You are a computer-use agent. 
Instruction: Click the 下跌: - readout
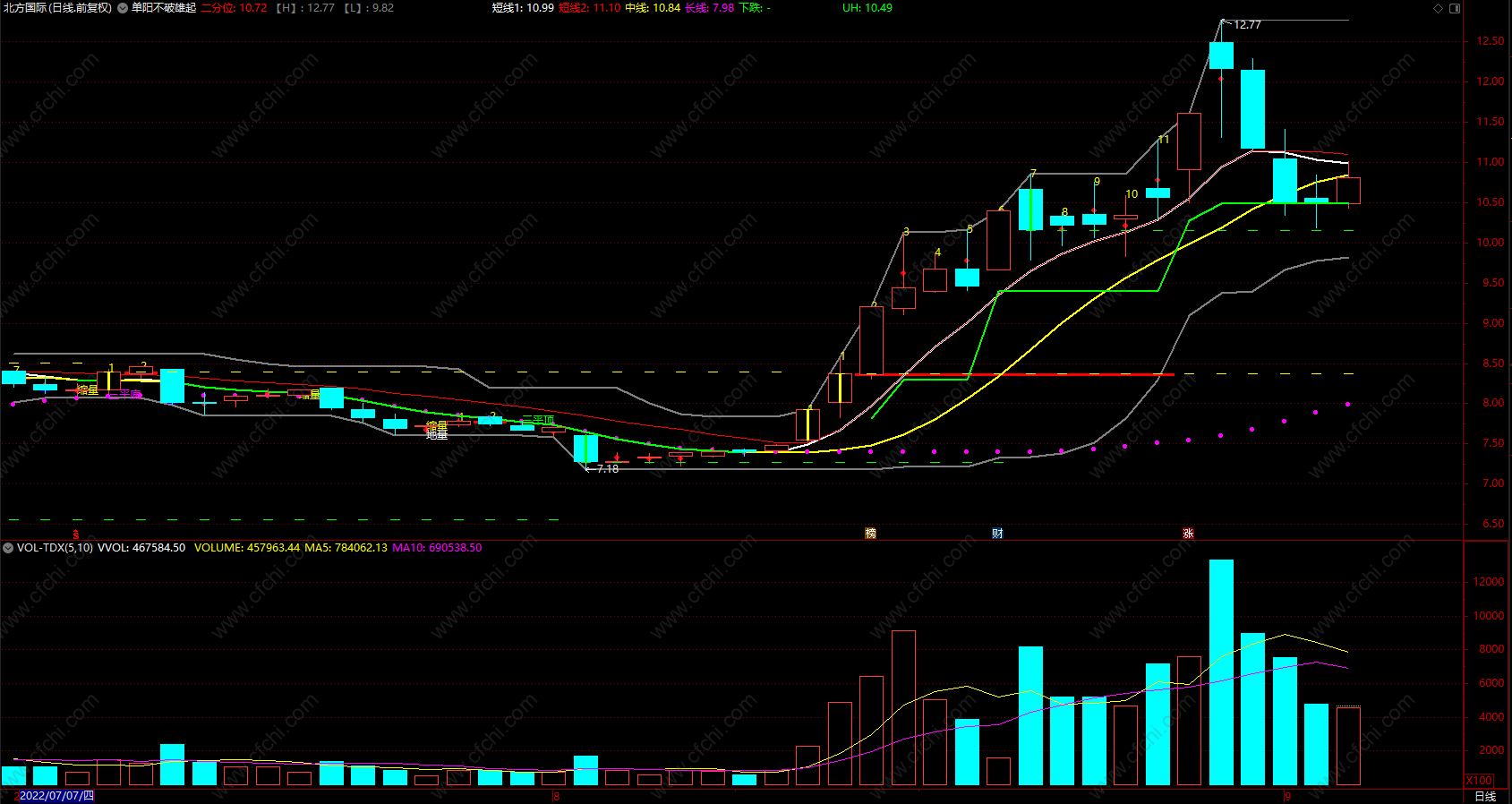coord(755,8)
